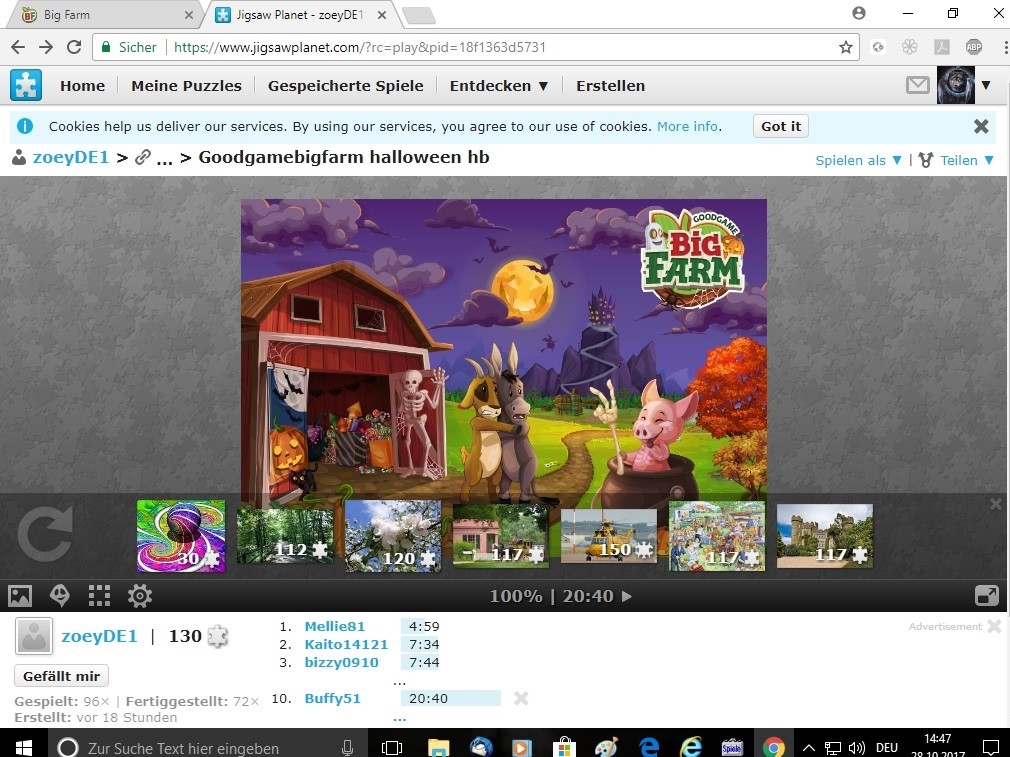Open Gespeicherte Spiele
Viewport: 1010px width, 757px height.
tap(345, 86)
